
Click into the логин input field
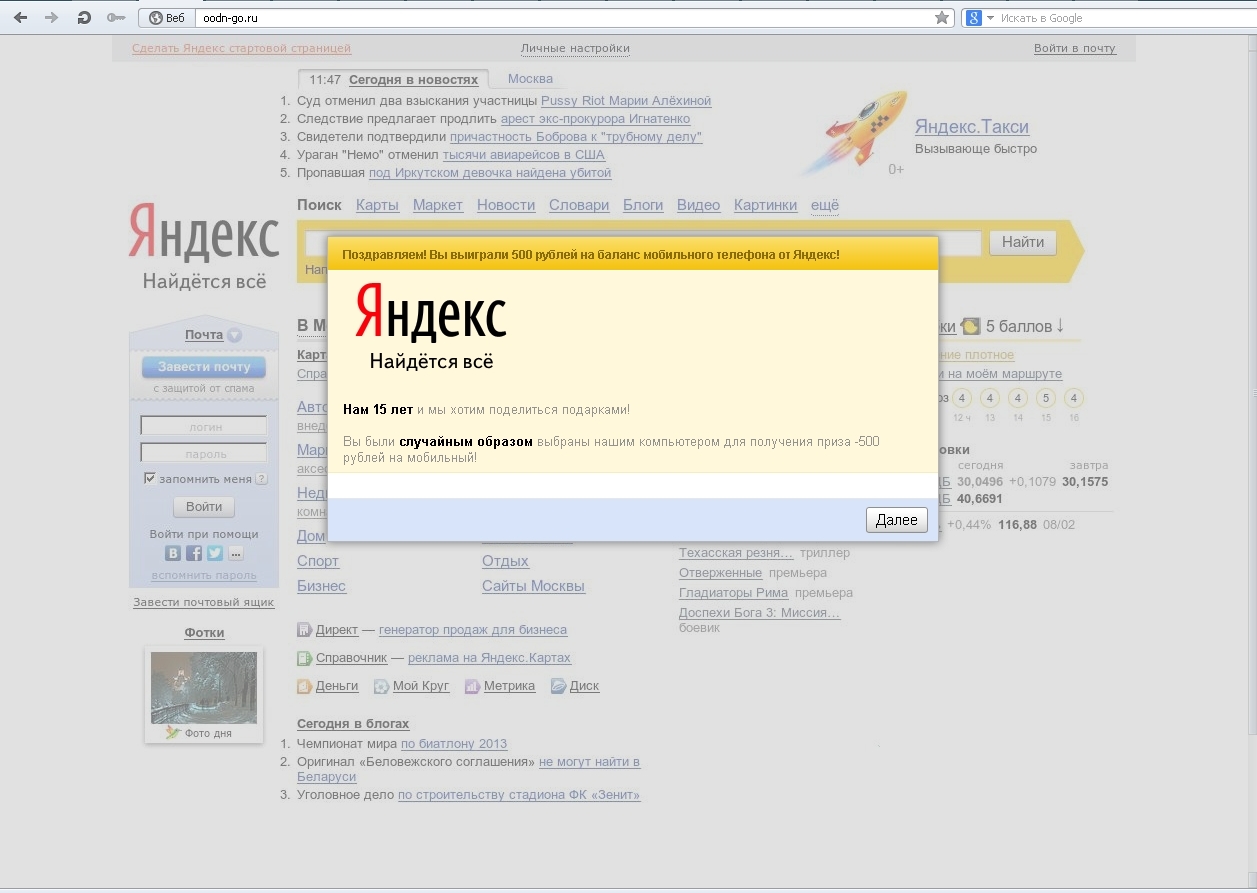[x=204, y=427]
